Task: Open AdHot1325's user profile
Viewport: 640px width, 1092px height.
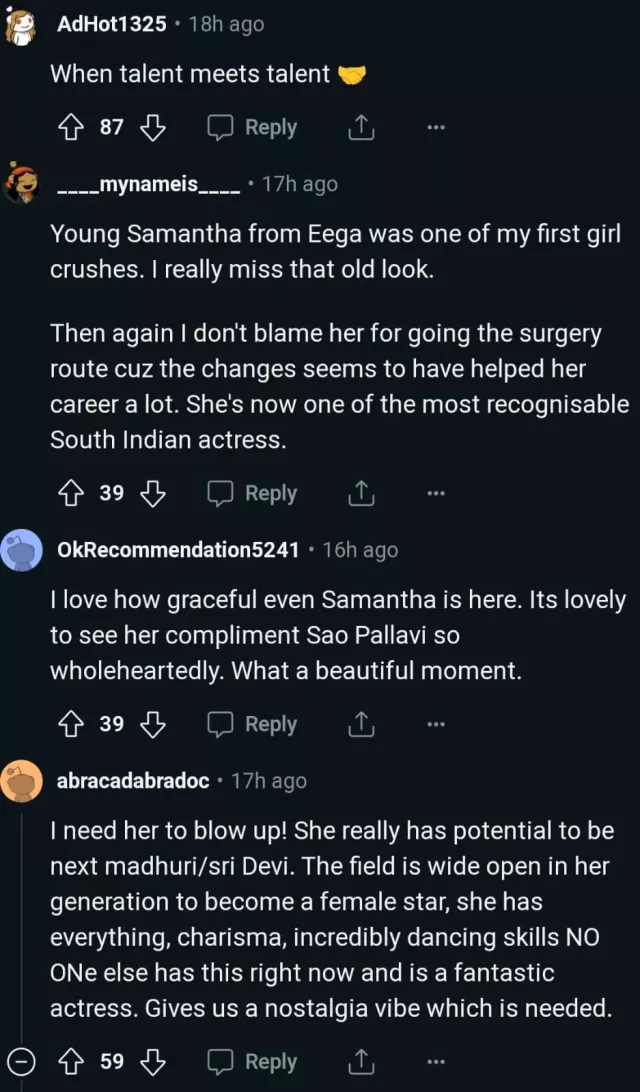Action: (x=112, y=24)
